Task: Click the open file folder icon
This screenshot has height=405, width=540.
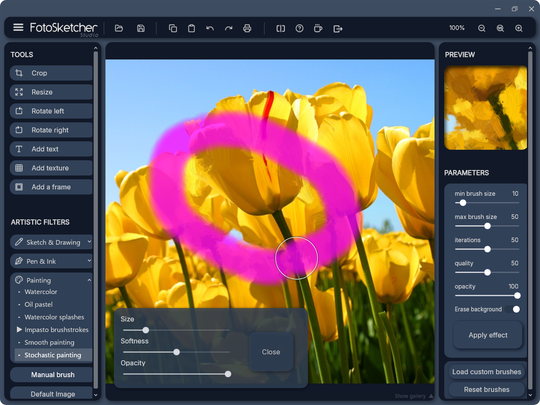Action: pos(119,28)
